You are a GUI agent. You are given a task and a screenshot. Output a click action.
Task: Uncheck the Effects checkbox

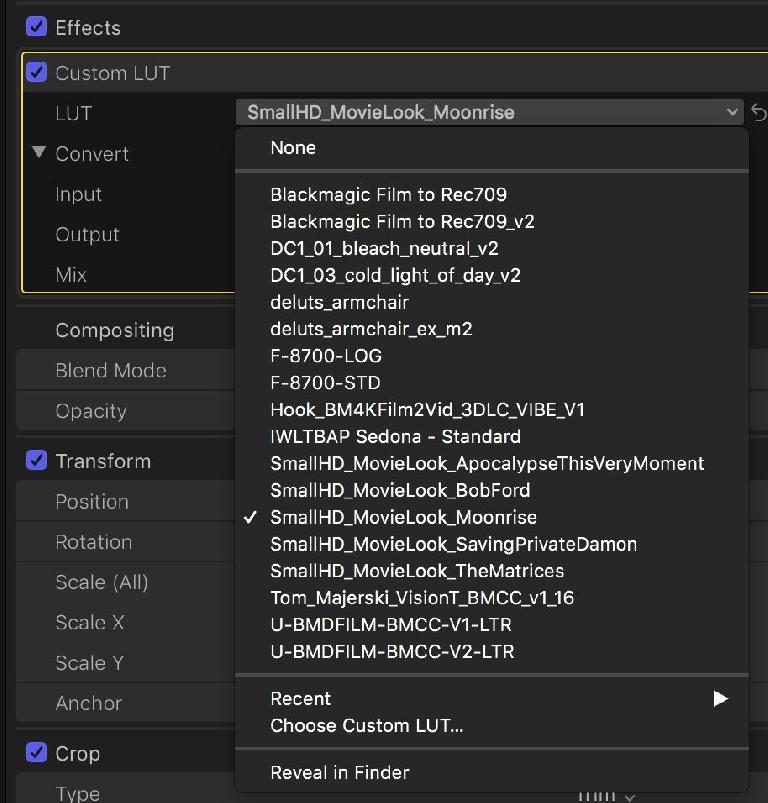click(x=36, y=27)
